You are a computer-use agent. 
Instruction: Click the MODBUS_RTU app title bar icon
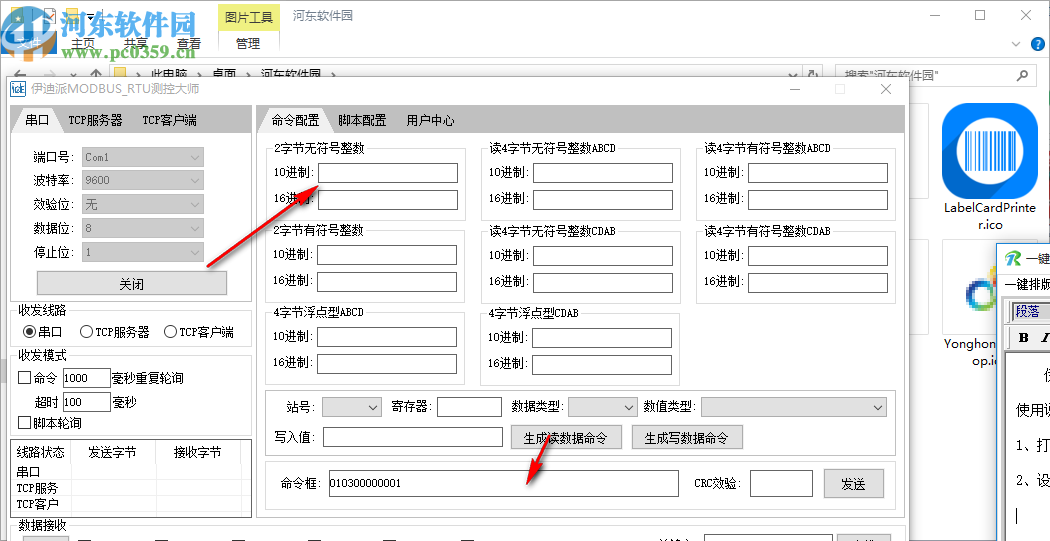click(x=18, y=89)
